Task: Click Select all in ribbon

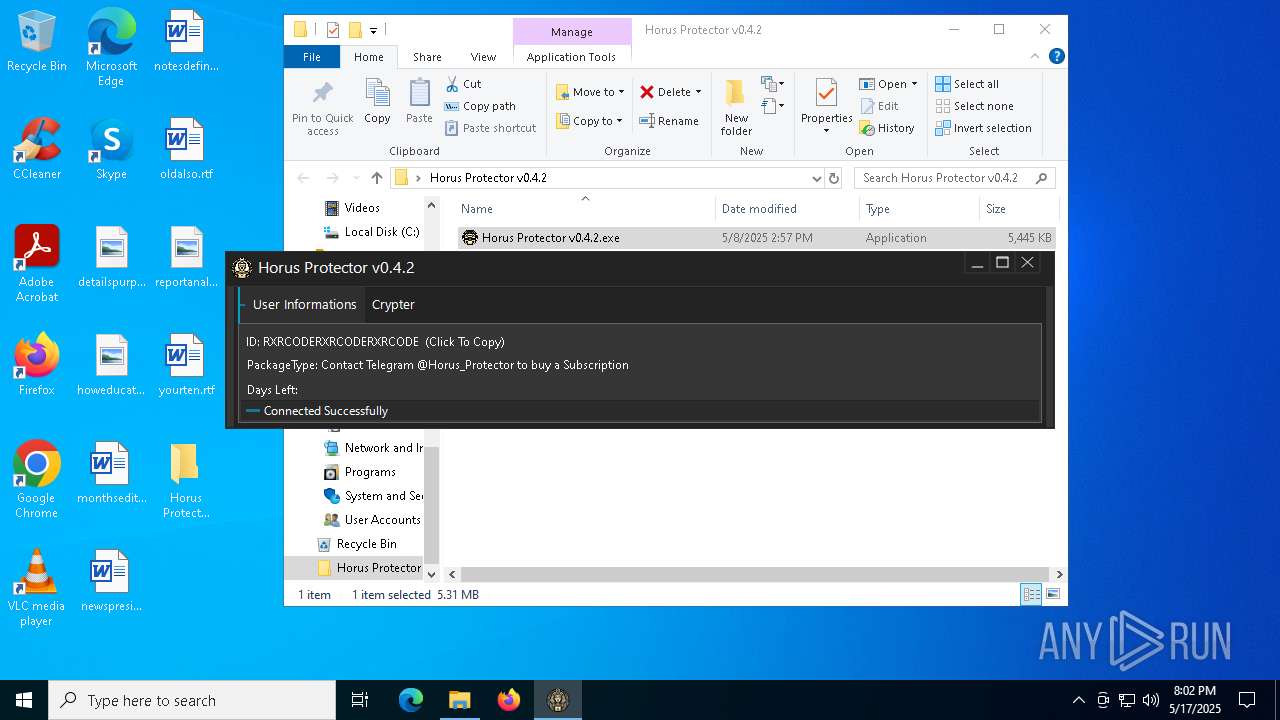Action: tap(967, 84)
